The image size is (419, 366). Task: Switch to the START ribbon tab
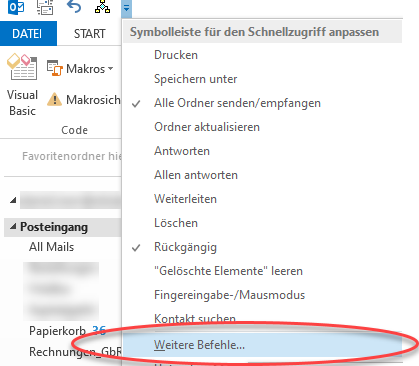coord(89,33)
